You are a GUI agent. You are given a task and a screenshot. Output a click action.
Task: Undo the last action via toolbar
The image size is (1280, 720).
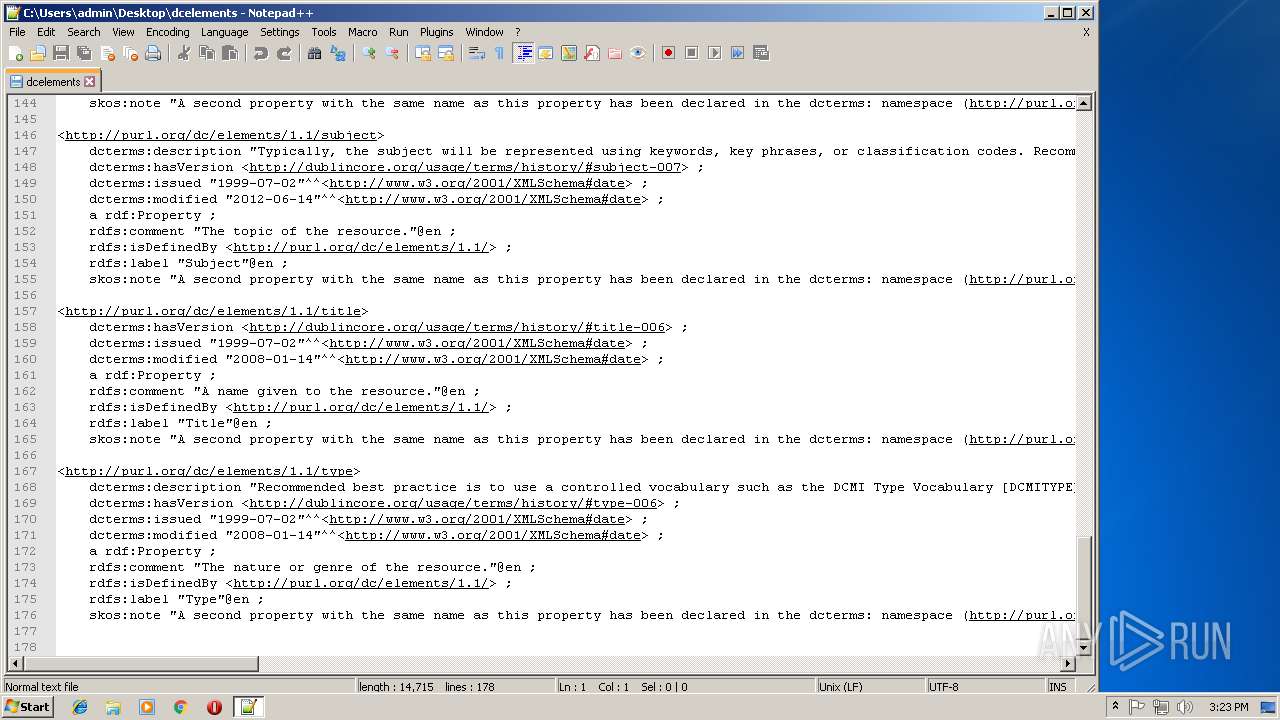tap(261, 53)
